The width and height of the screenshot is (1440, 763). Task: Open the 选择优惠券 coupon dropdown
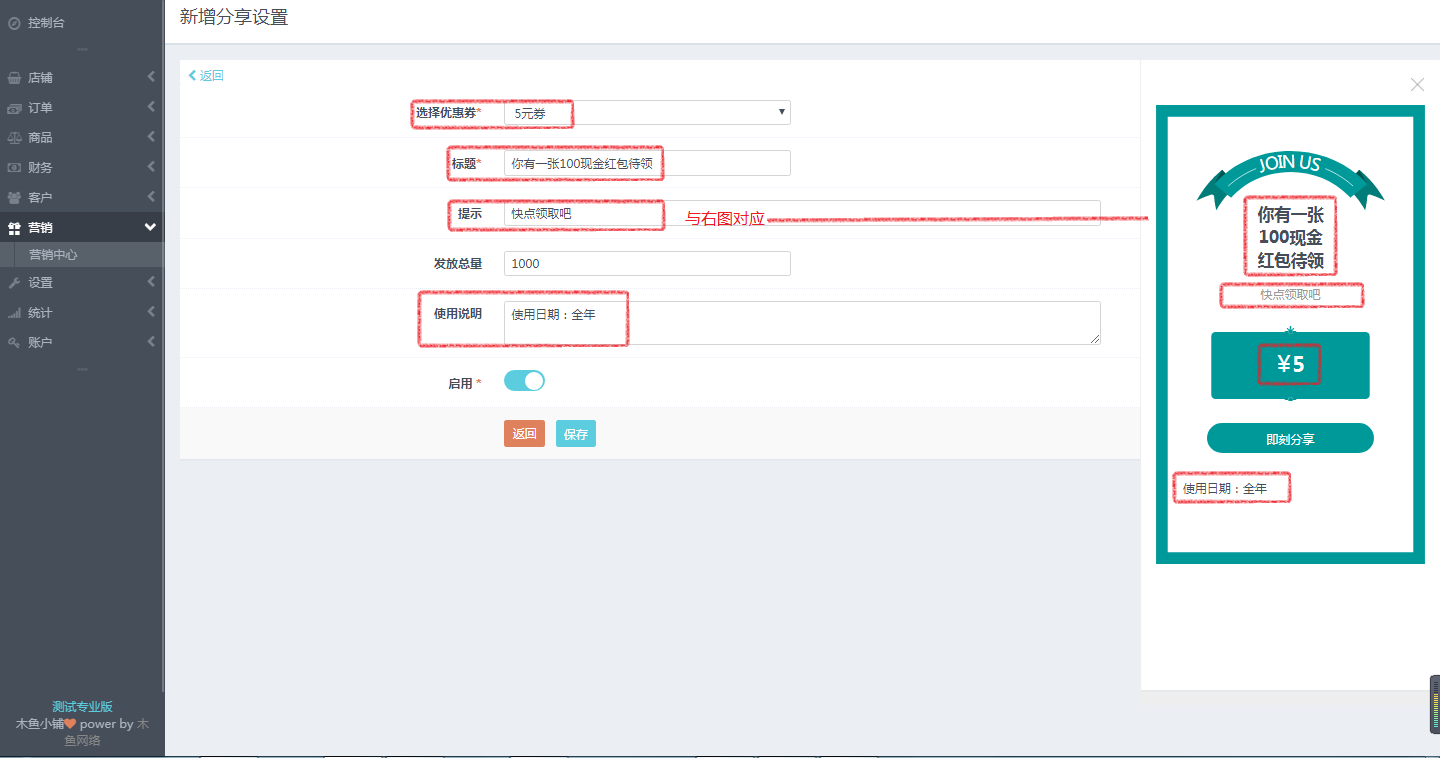click(646, 113)
